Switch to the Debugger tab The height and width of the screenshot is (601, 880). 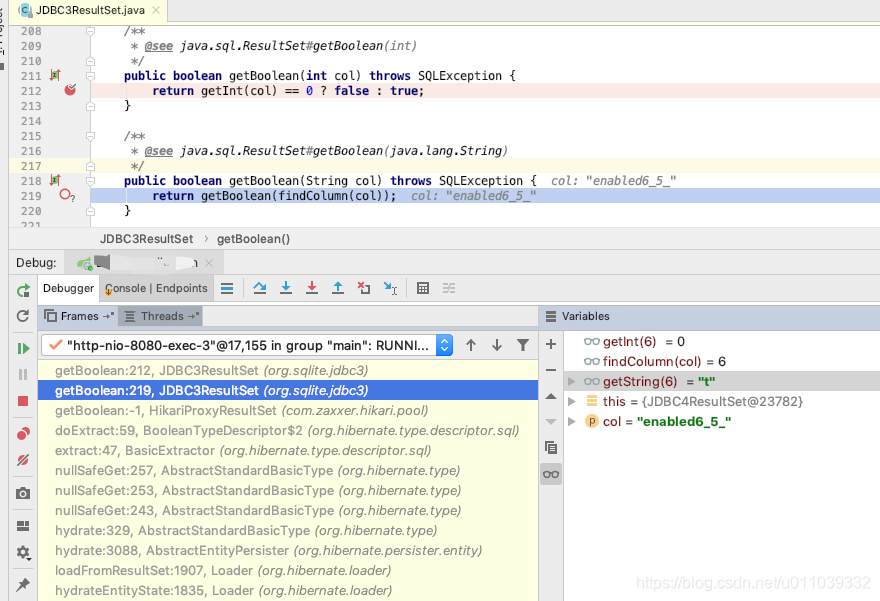point(68,288)
